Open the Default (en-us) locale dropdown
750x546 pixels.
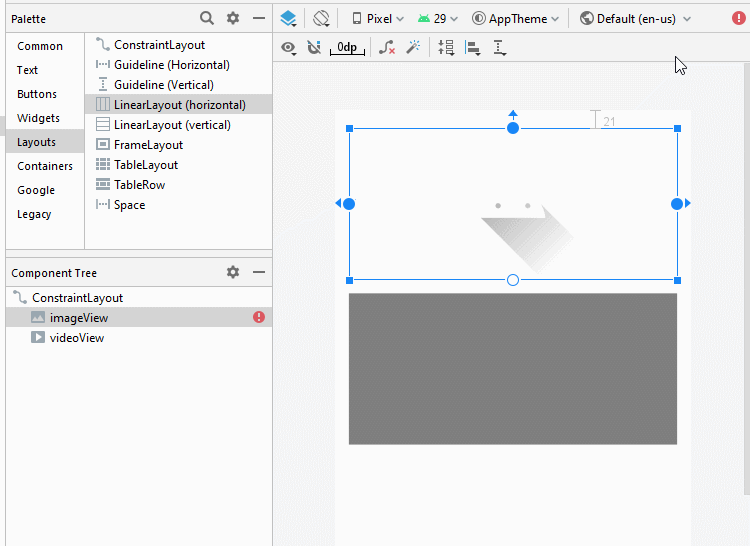(x=636, y=19)
